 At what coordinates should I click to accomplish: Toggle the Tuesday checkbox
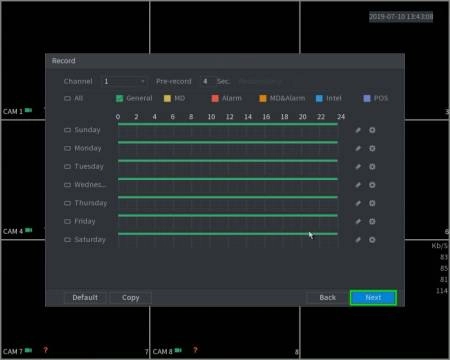[x=67, y=166]
